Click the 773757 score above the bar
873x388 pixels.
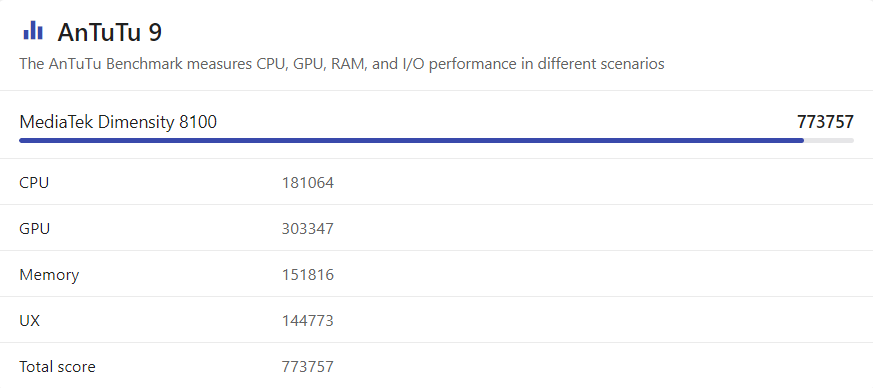[x=825, y=122]
